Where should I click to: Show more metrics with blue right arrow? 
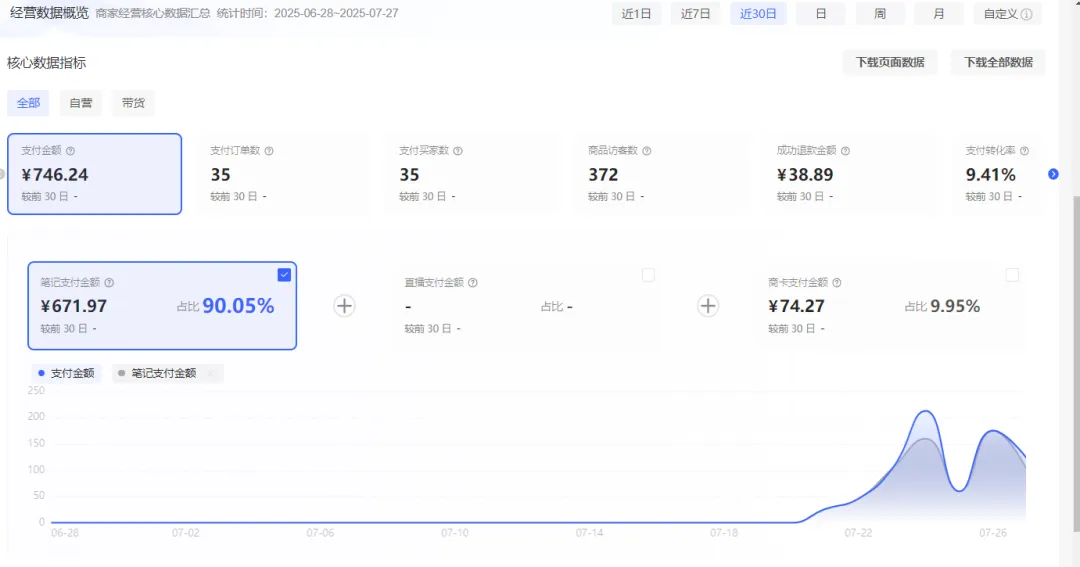tap(1053, 174)
